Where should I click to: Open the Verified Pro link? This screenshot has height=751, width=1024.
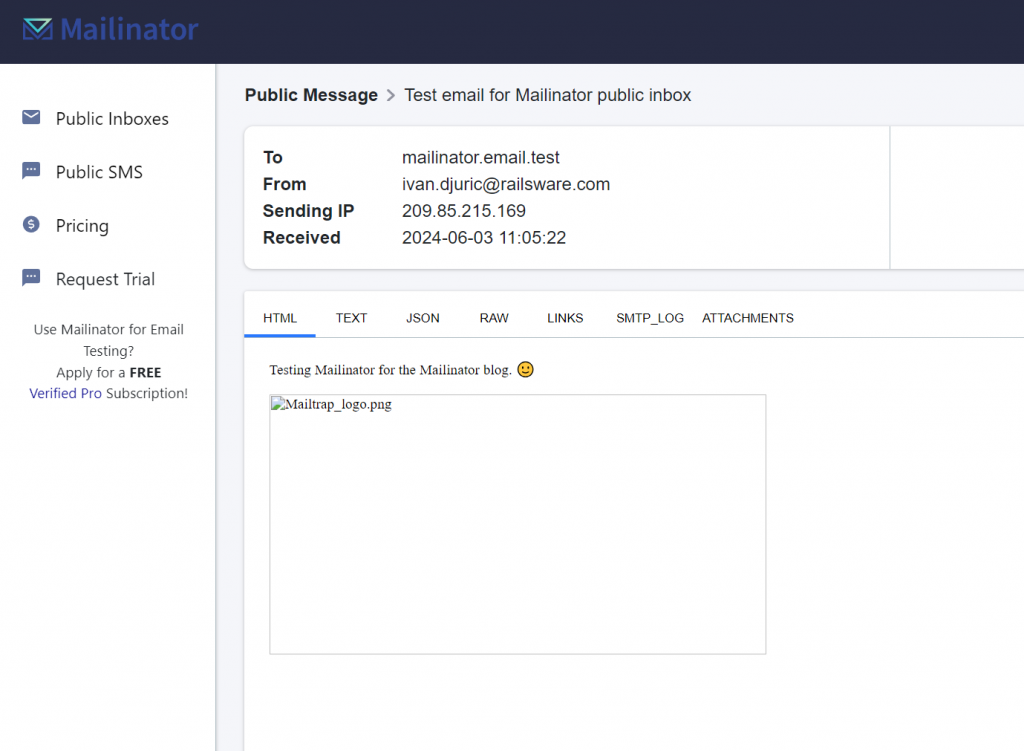(x=65, y=393)
